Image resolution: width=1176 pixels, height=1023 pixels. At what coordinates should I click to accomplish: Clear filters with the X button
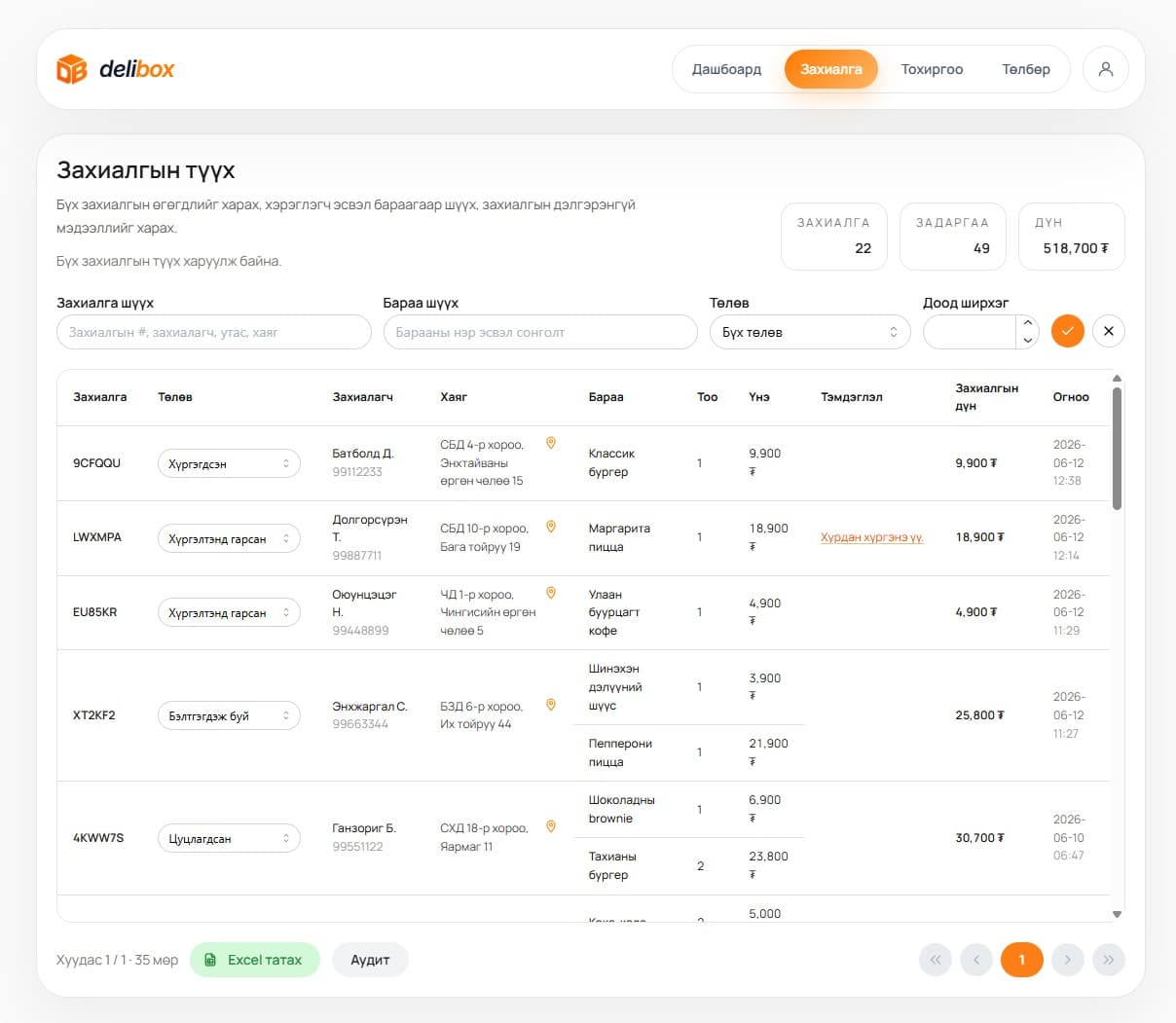(x=1109, y=332)
